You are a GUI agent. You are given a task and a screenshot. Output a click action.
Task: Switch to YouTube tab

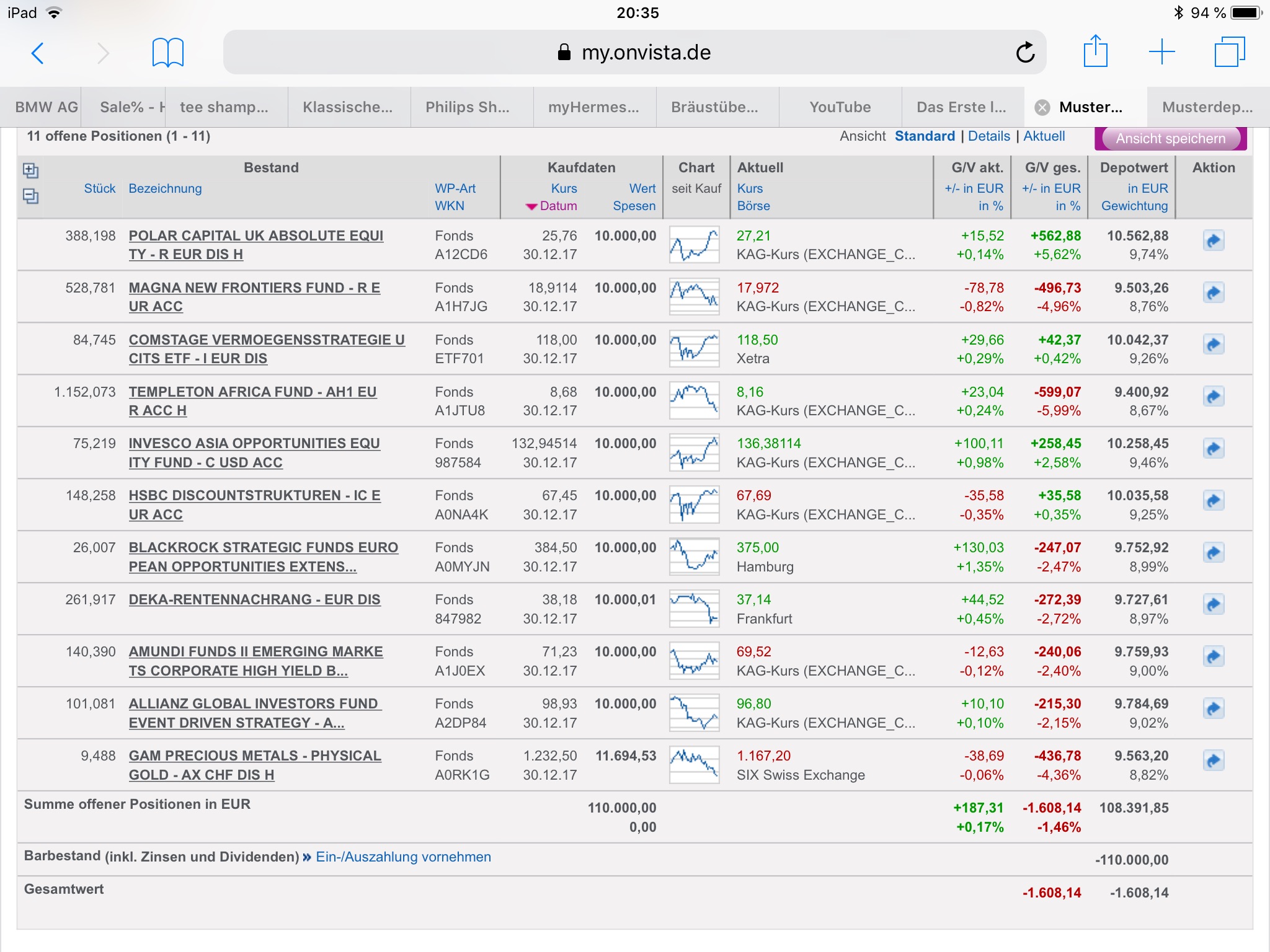point(840,107)
